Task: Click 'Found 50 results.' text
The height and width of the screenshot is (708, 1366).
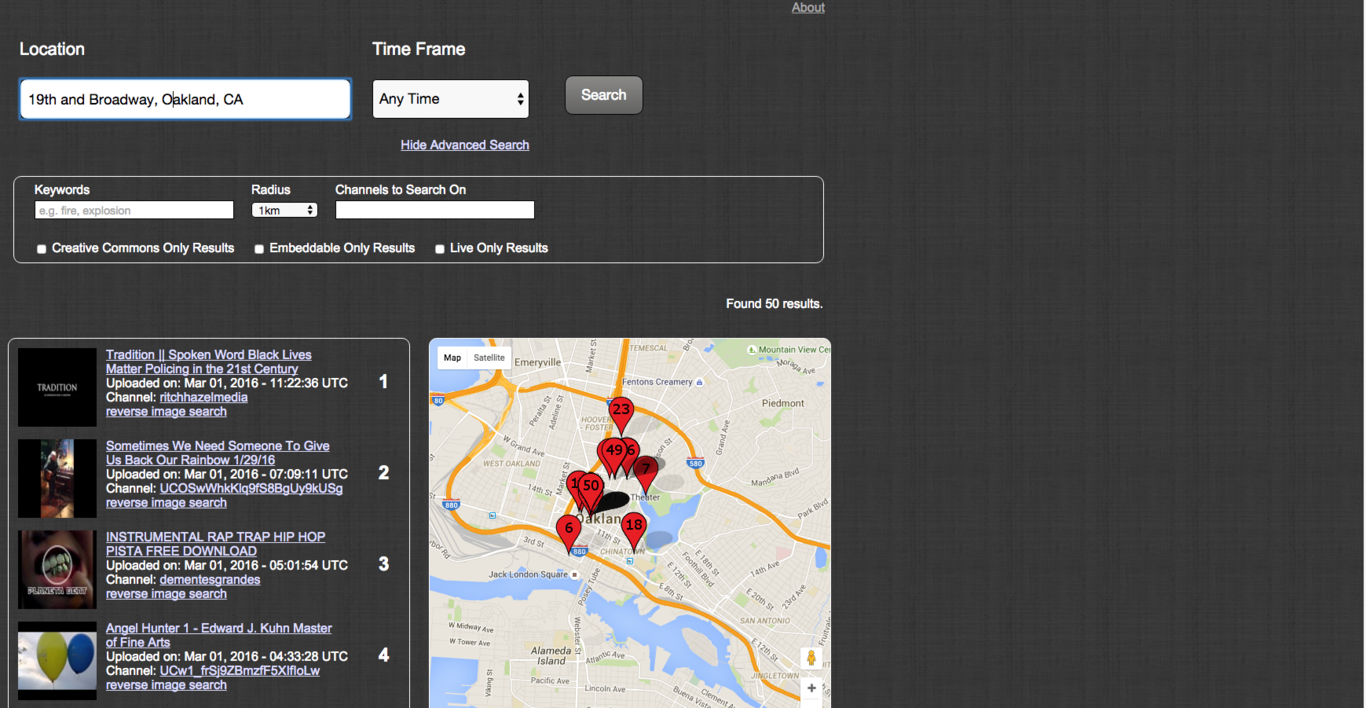Action: (774, 304)
